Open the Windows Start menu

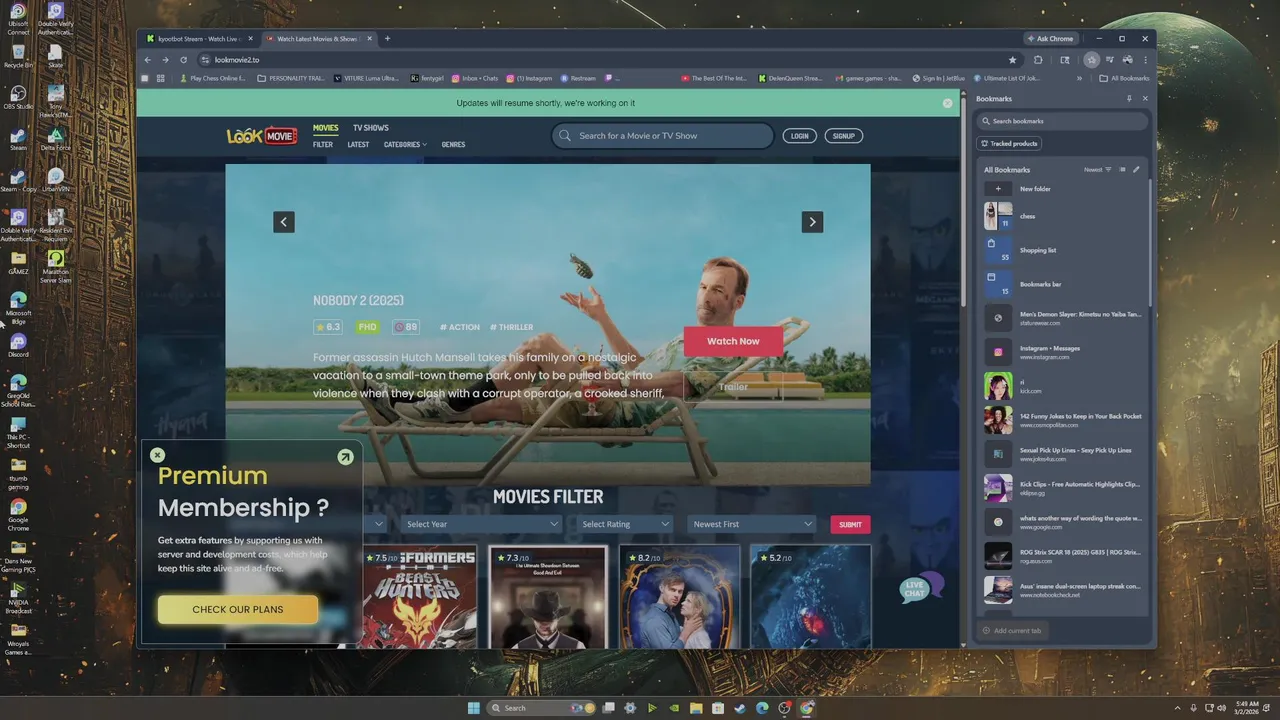pos(474,708)
